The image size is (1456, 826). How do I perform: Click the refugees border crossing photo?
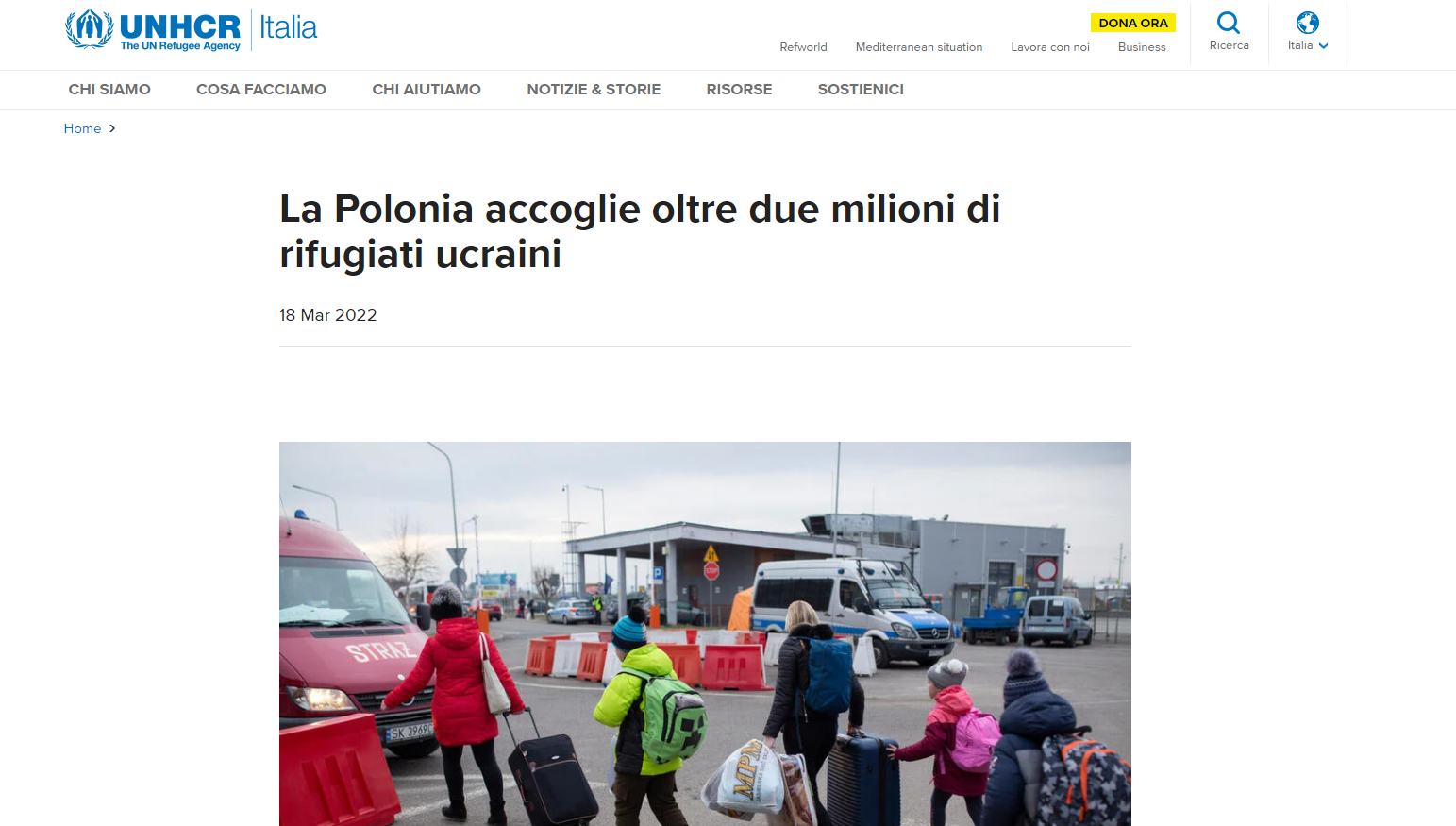(x=705, y=633)
